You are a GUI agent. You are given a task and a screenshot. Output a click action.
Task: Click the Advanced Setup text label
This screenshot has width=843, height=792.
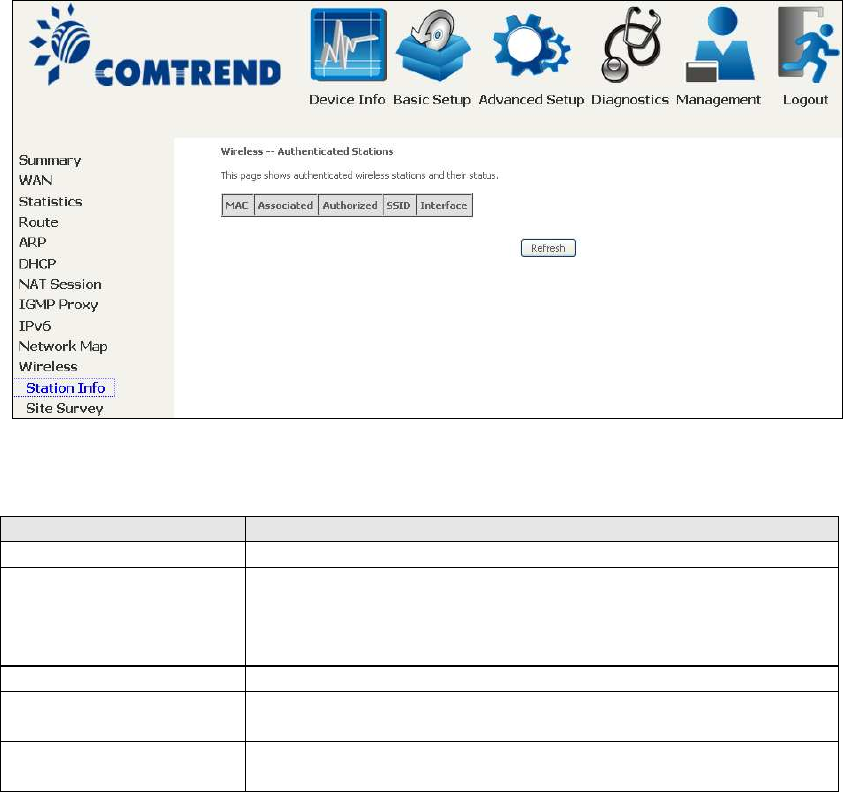pos(531,99)
